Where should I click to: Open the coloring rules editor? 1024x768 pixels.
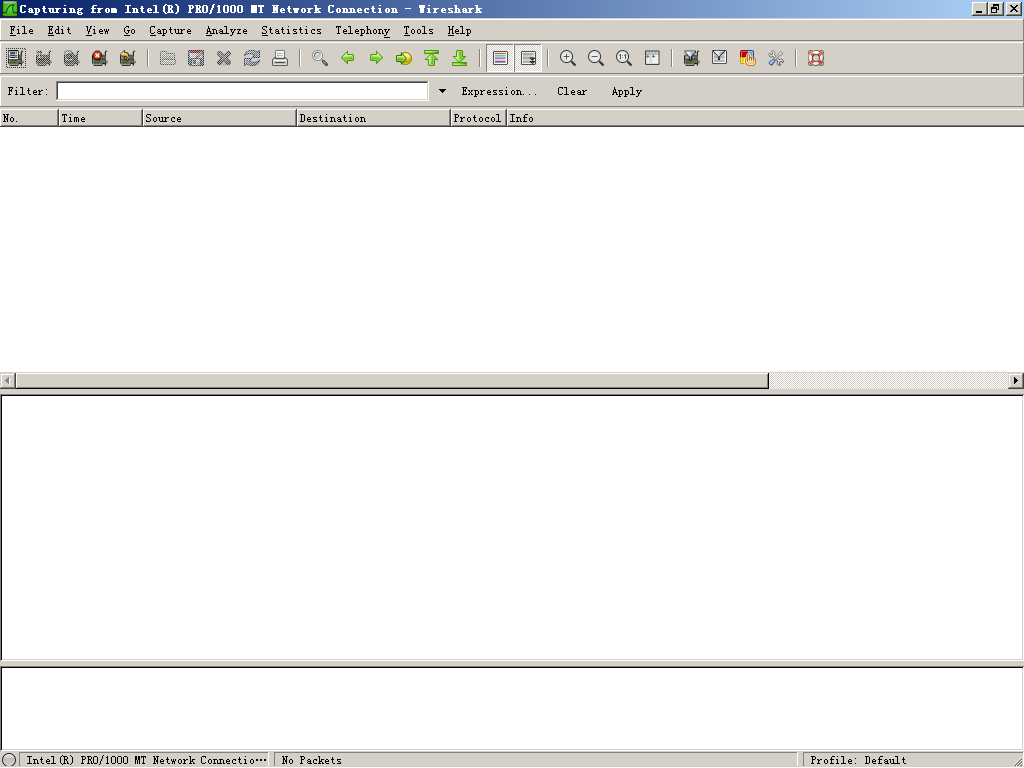click(x=748, y=58)
